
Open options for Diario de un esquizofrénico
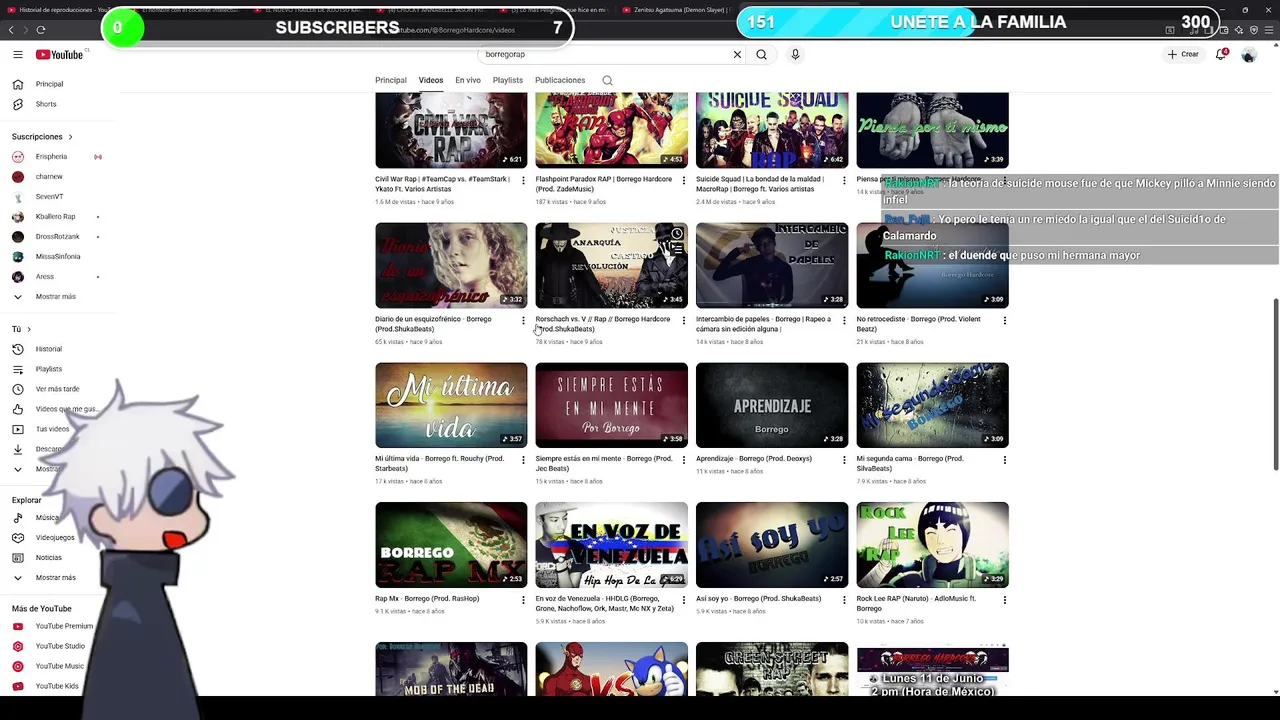pyautogui.click(x=523, y=321)
